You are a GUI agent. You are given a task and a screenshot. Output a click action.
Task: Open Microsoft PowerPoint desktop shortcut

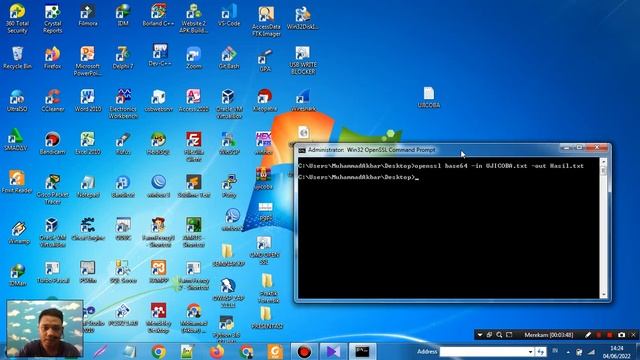coord(87,61)
